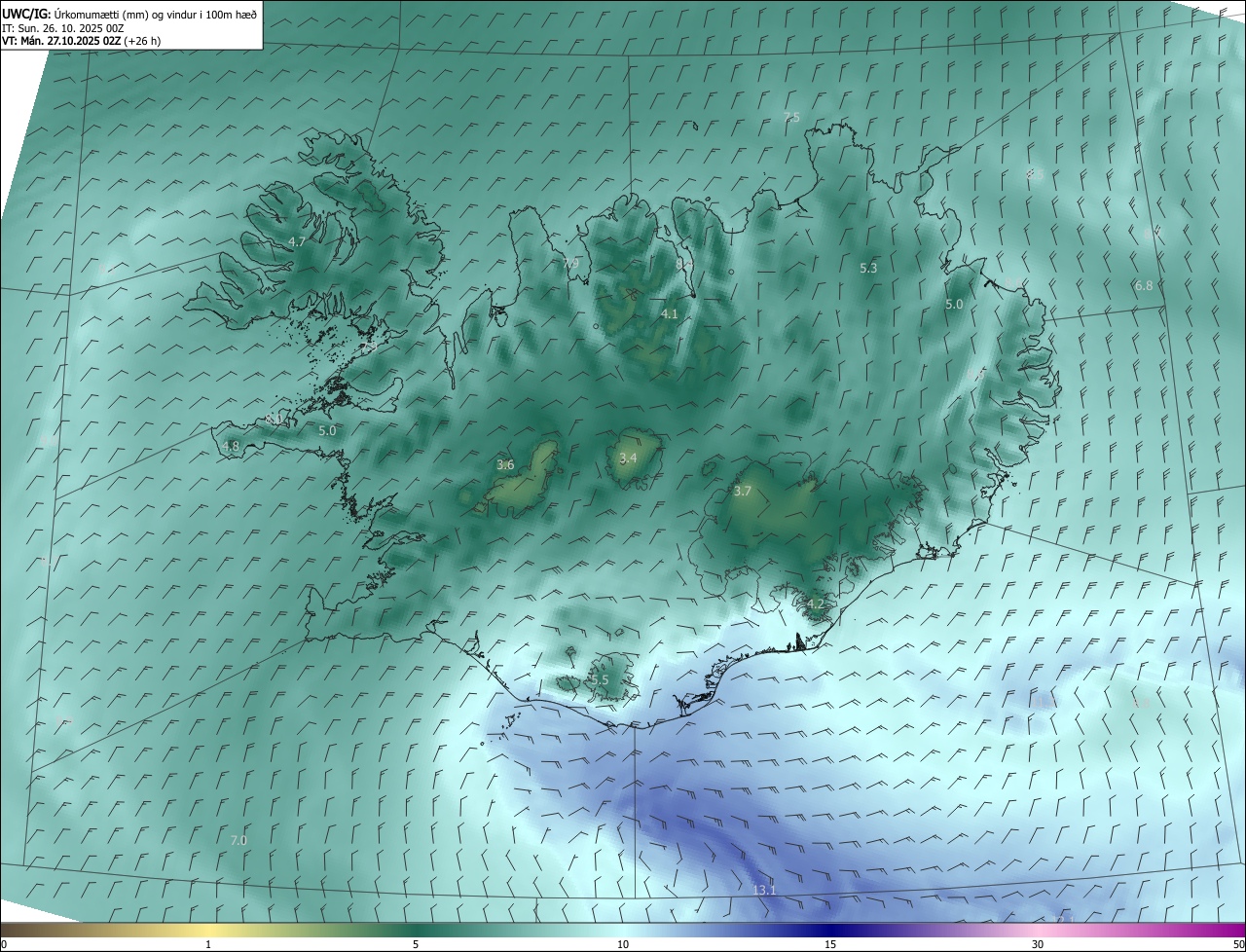1246x952 pixels.
Task: Click the VT: Mán. 27.10.2025 02Z line
Action: click(82, 41)
